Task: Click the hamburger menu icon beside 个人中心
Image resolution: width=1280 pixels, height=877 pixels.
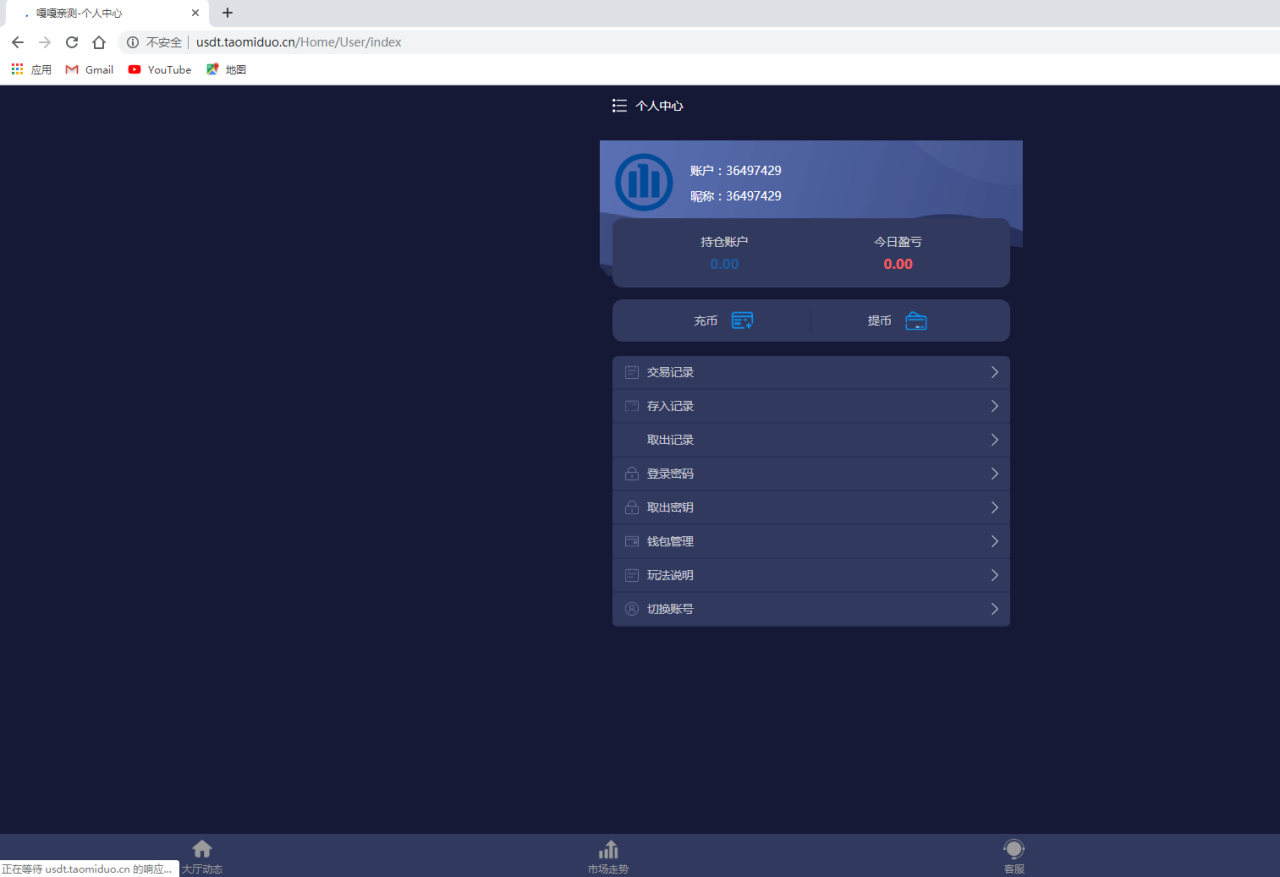Action: coord(619,106)
